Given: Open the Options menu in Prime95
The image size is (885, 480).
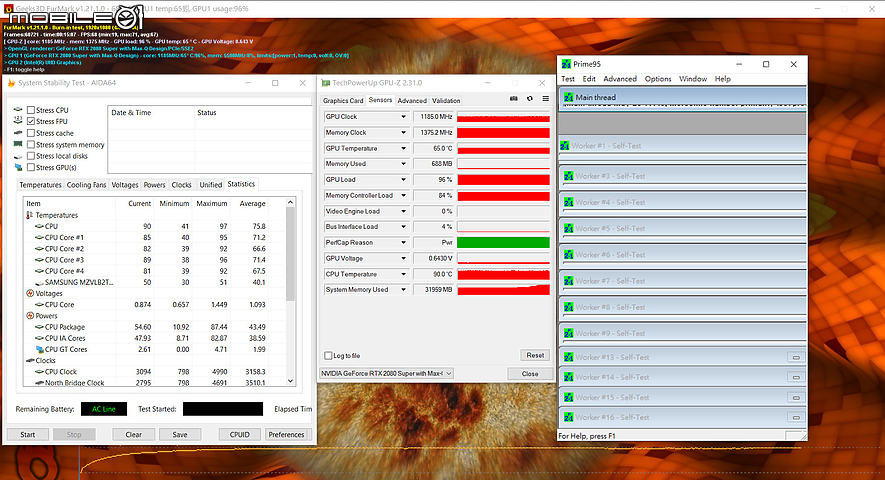Looking at the screenshot, I should pyautogui.click(x=658, y=79).
